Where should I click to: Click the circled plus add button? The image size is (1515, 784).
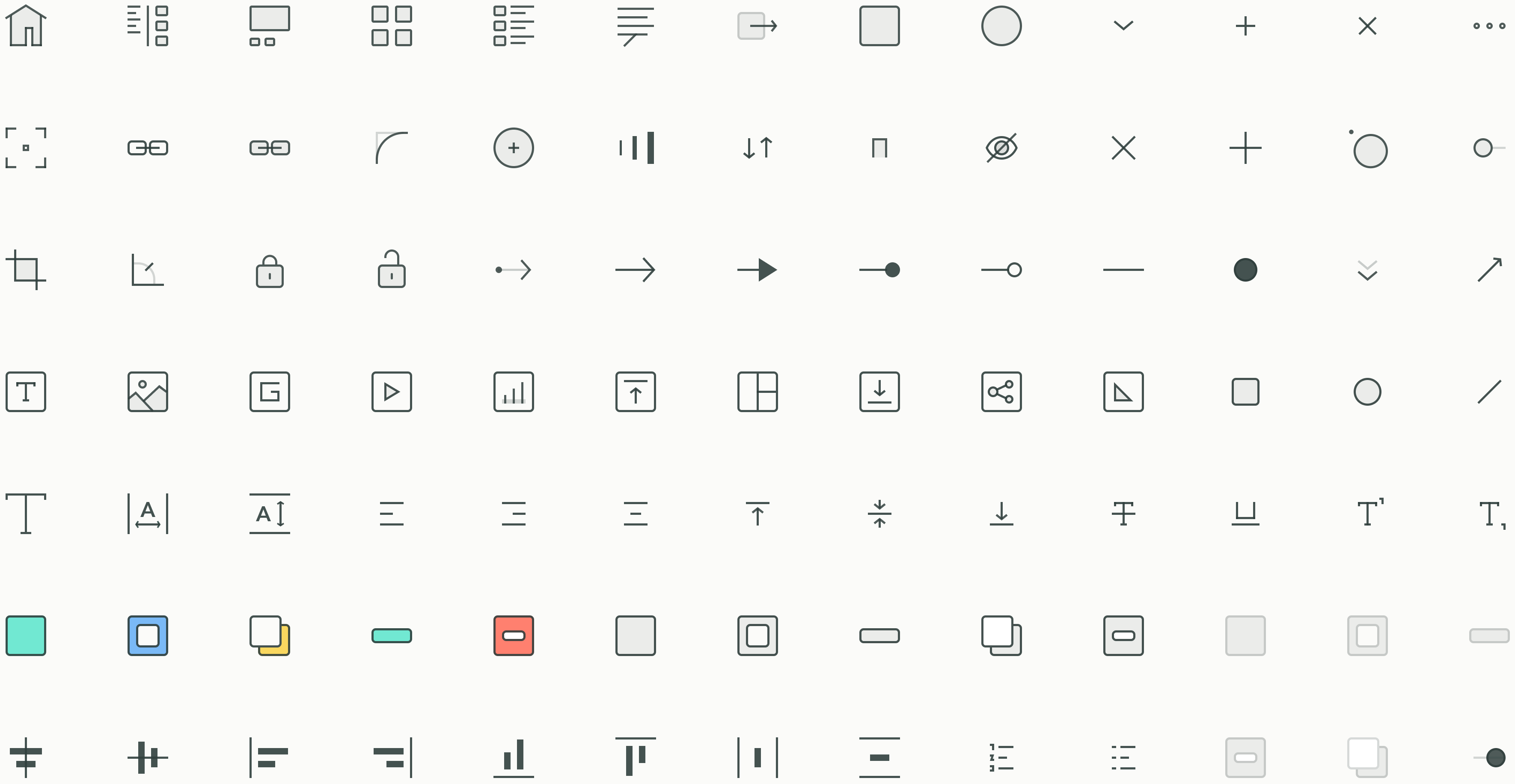pos(514,148)
